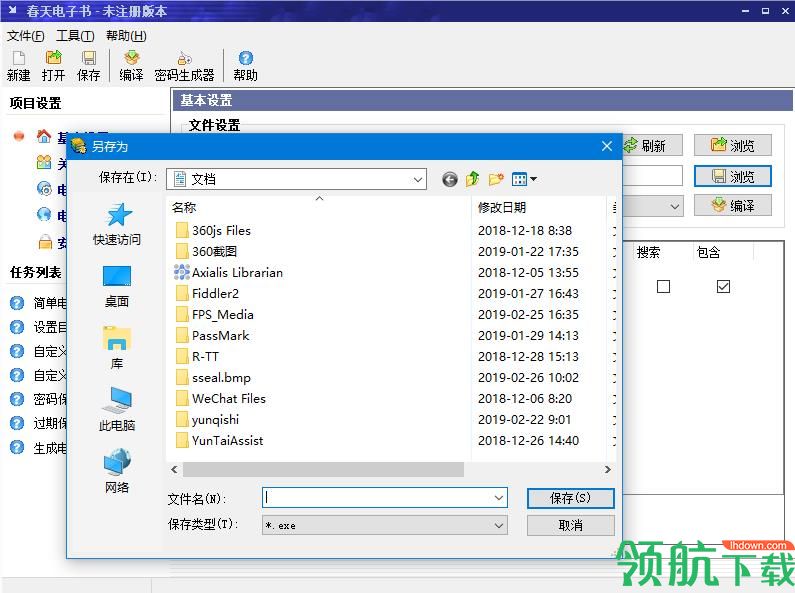The image size is (795, 593).
Task: Click the 编译 button in file settings
Action: pyautogui.click(x=733, y=205)
